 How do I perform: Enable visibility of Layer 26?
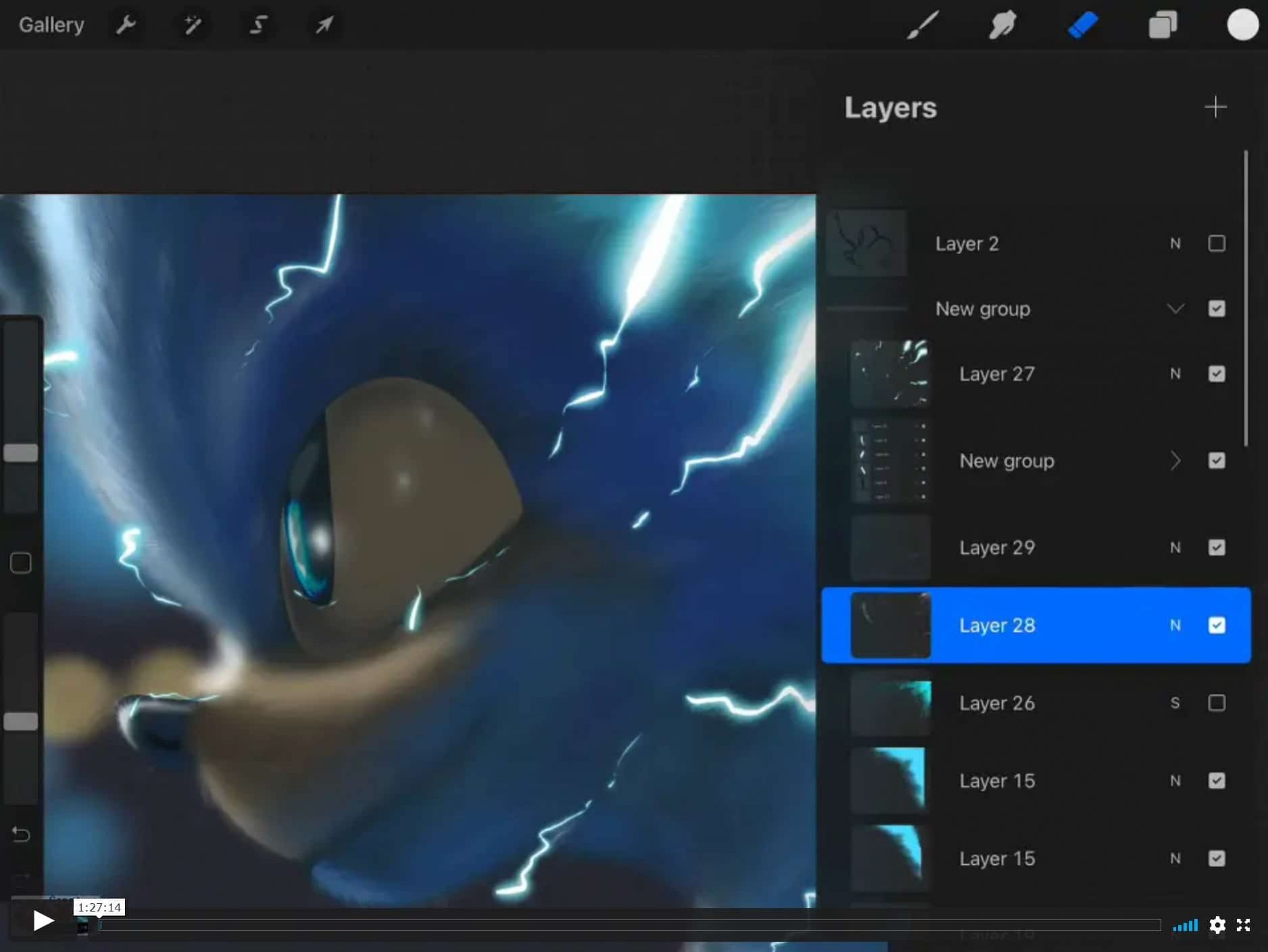(1217, 703)
